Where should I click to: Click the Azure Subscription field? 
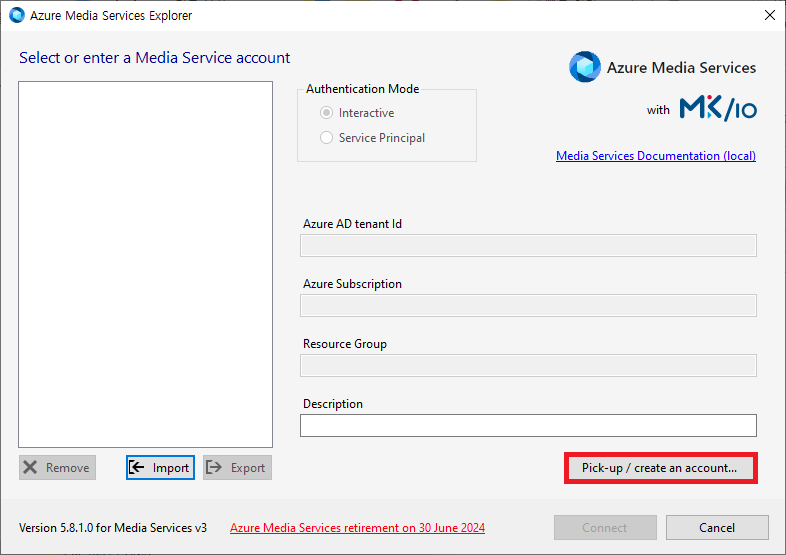[x=528, y=306]
